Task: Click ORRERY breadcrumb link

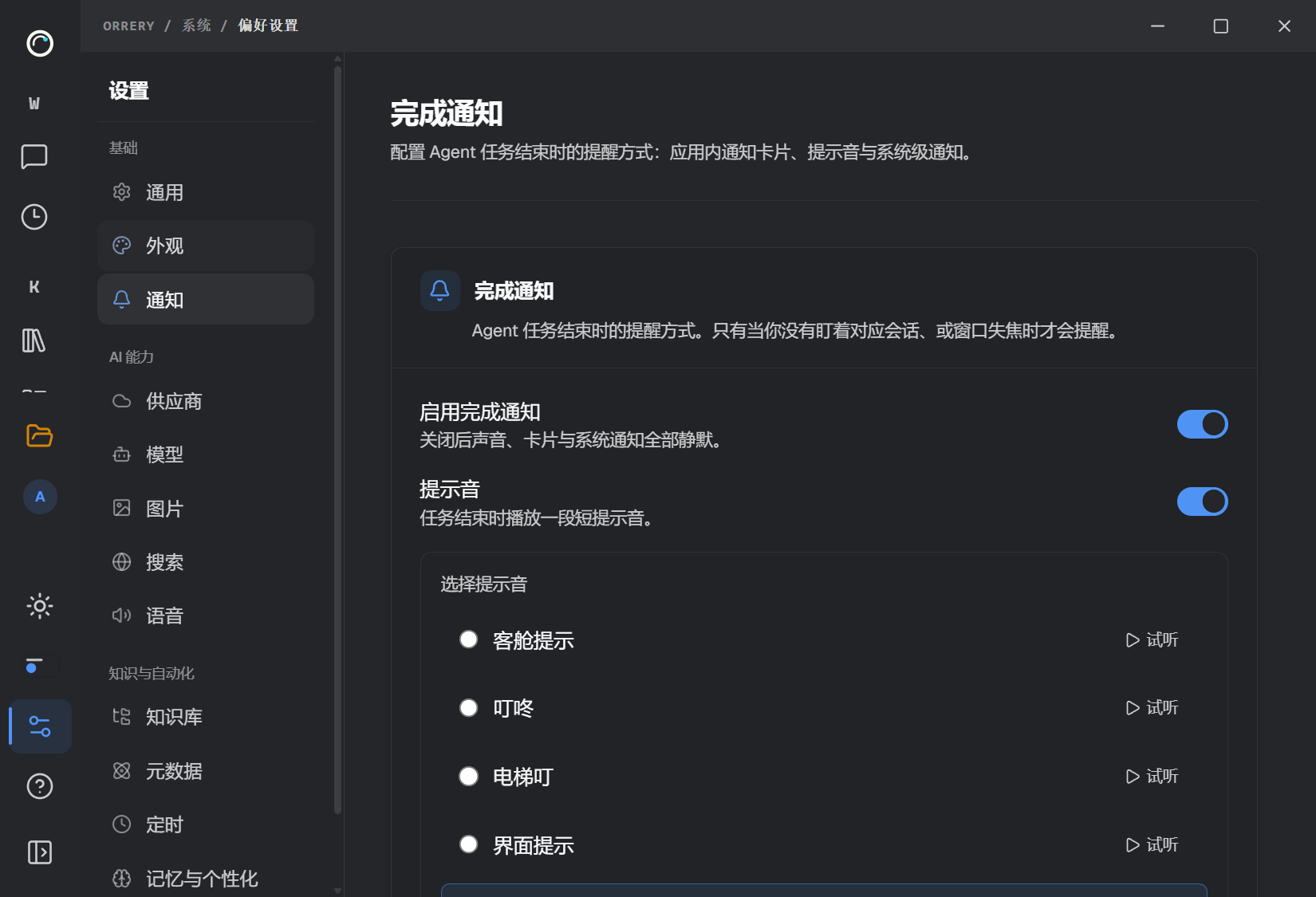Action: click(x=128, y=26)
